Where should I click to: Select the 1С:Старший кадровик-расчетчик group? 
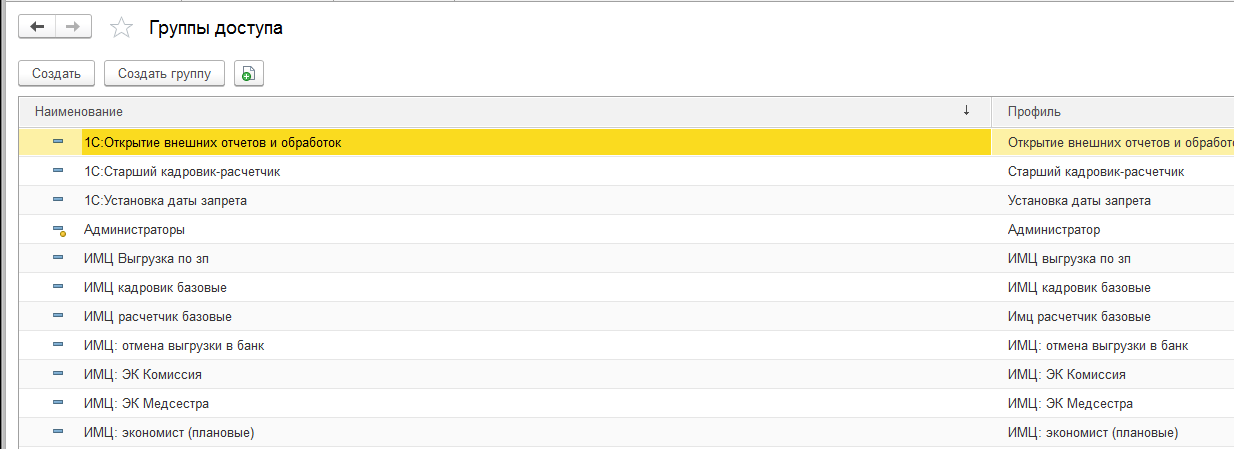point(182,171)
